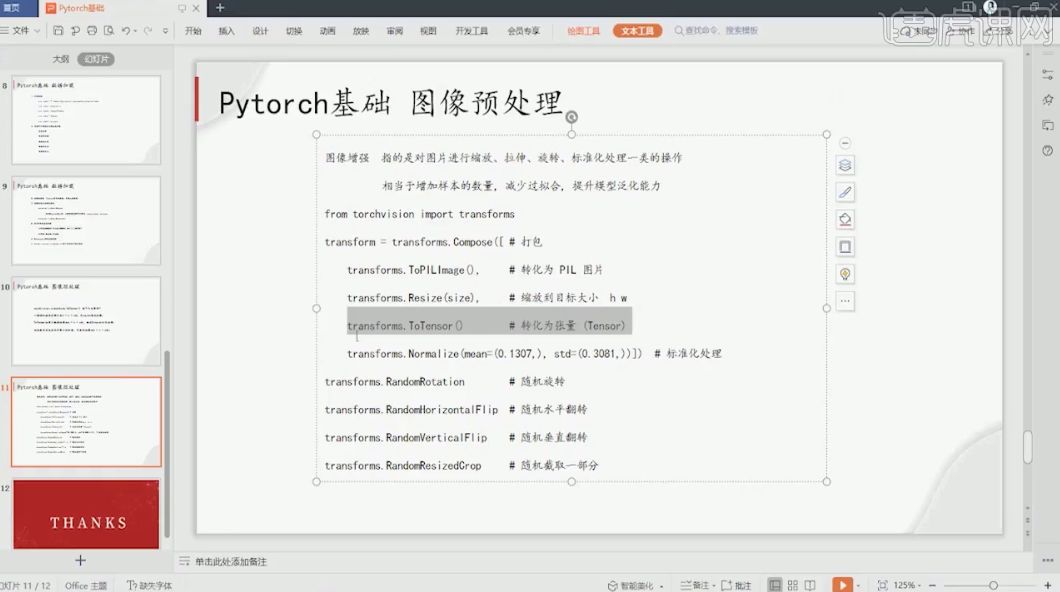
Task: Click the 批注 comments button
Action: 736,585
